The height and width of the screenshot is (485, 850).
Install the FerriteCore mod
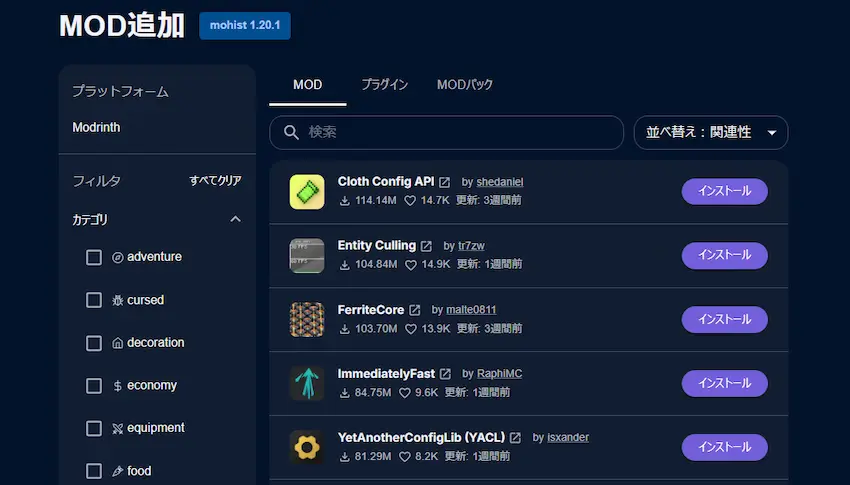point(724,320)
